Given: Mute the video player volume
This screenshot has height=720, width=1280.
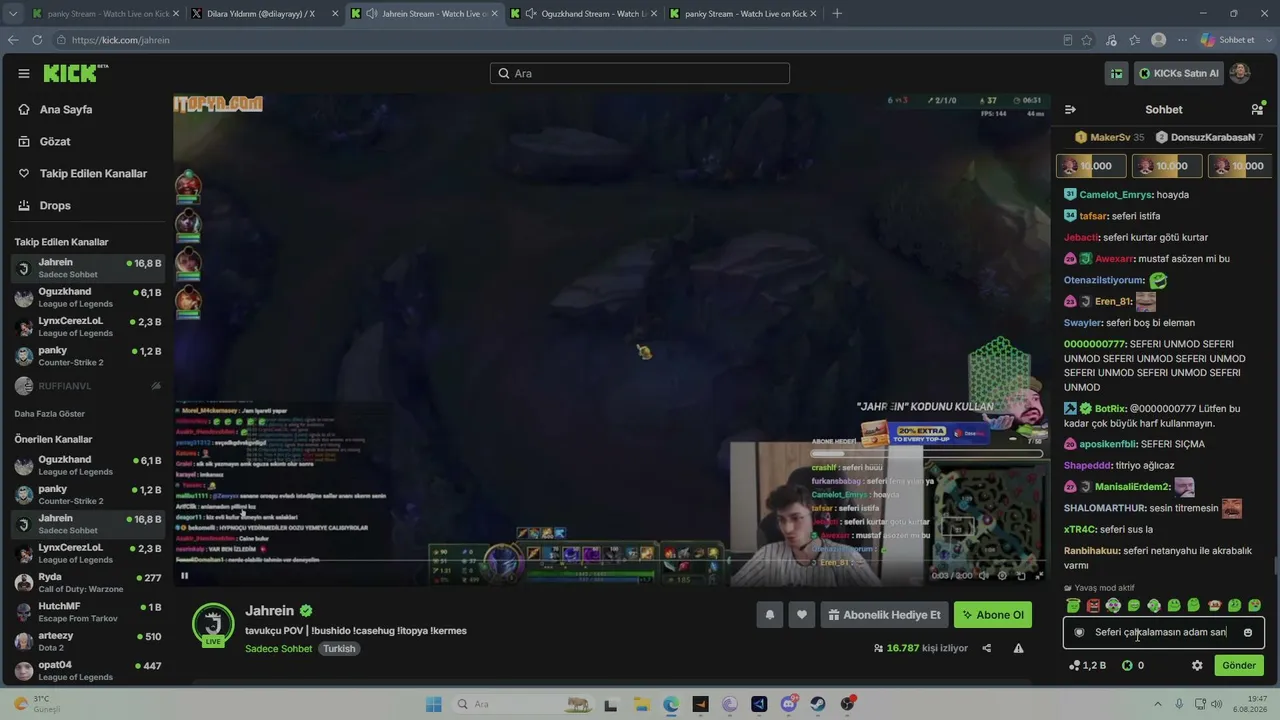Looking at the screenshot, I should point(984,575).
